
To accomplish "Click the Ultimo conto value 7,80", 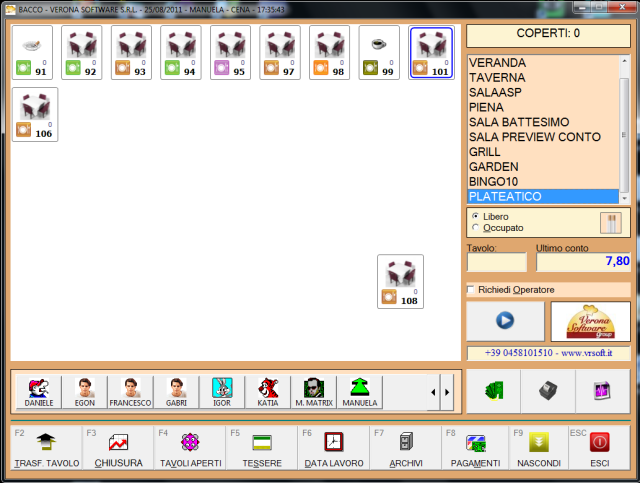I will [583, 262].
